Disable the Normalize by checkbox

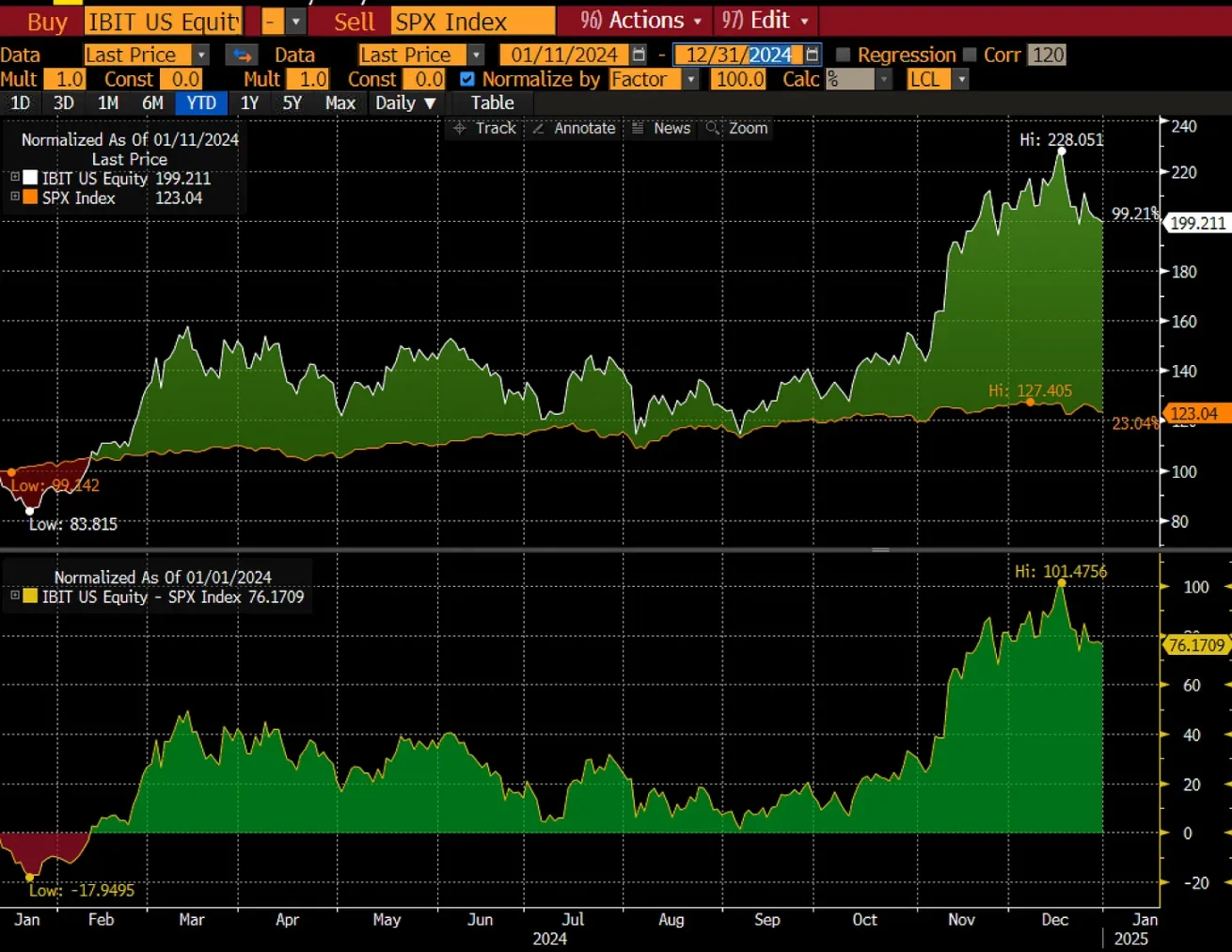[467, 79]
